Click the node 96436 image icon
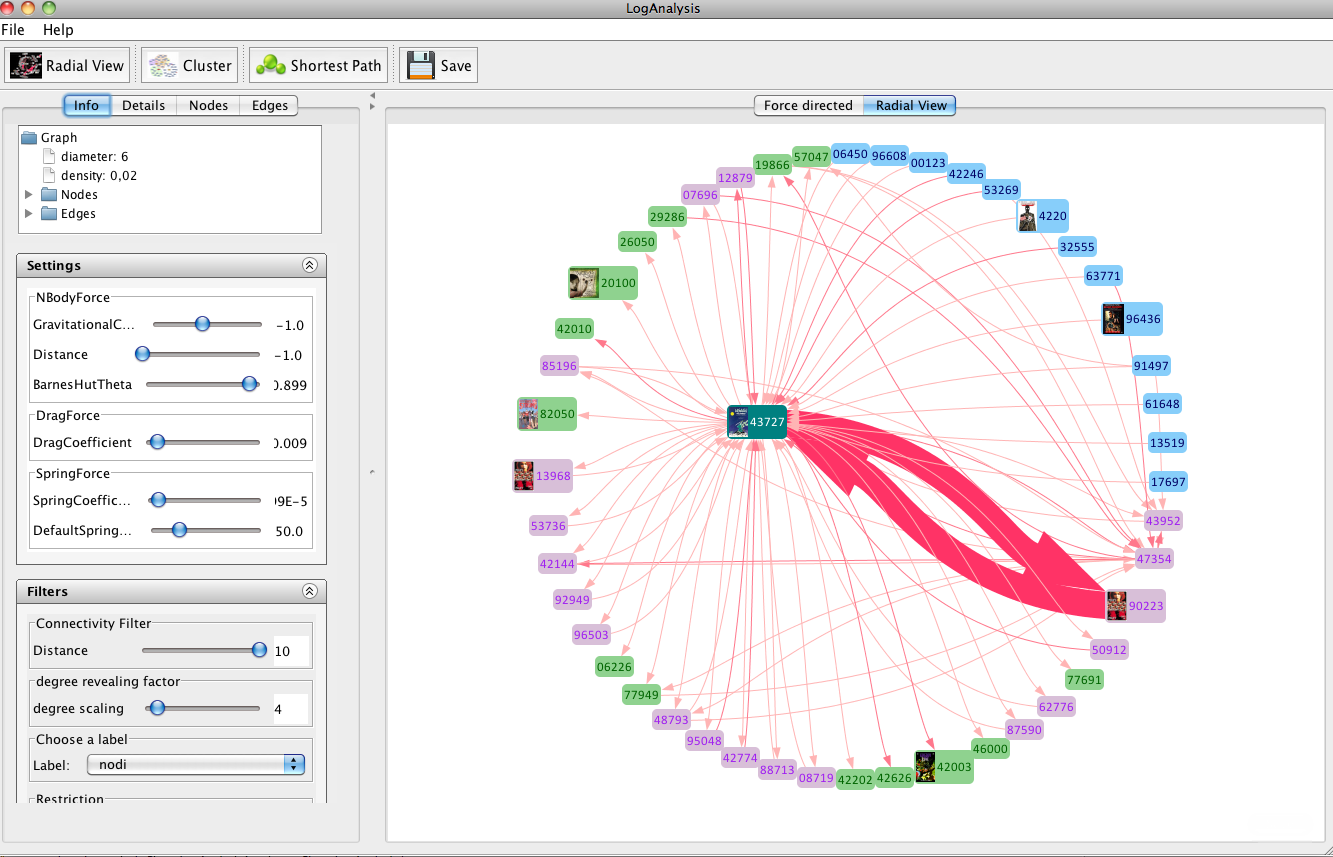 [1112, 319]
